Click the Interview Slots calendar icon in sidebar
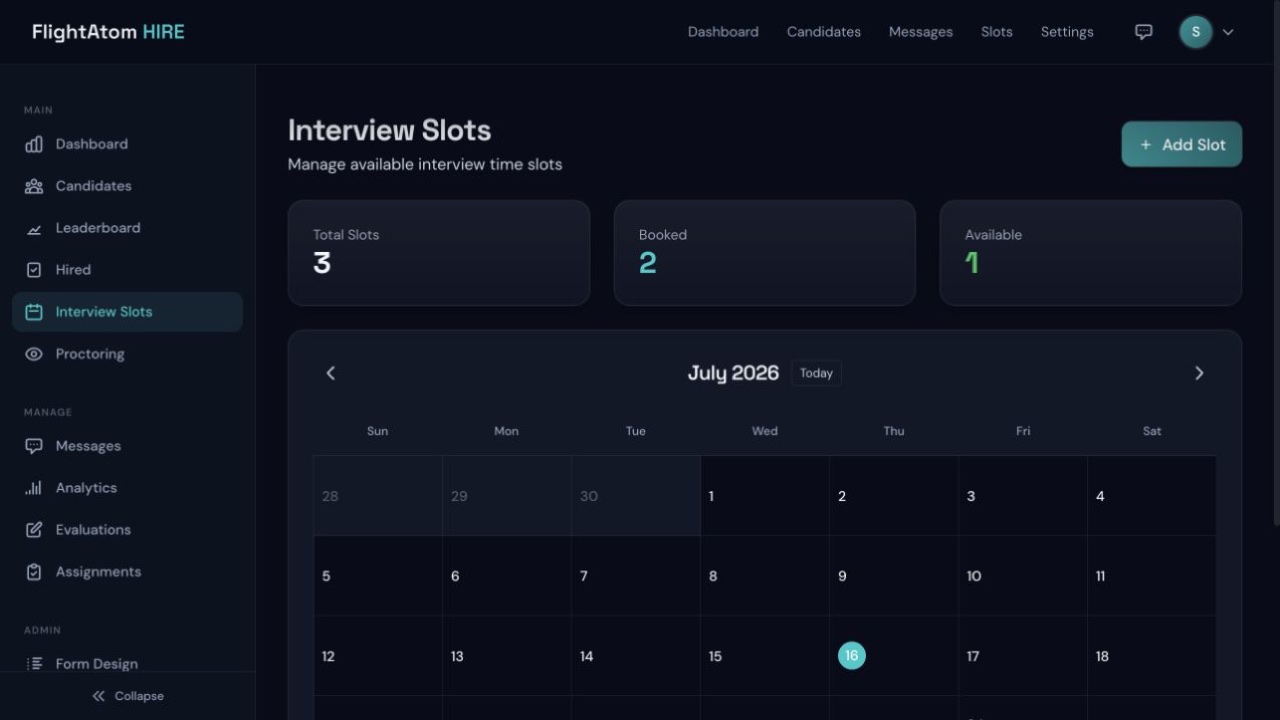Image resolution: width=1280 pixels, height=720 pixels. tap(34, 312)
